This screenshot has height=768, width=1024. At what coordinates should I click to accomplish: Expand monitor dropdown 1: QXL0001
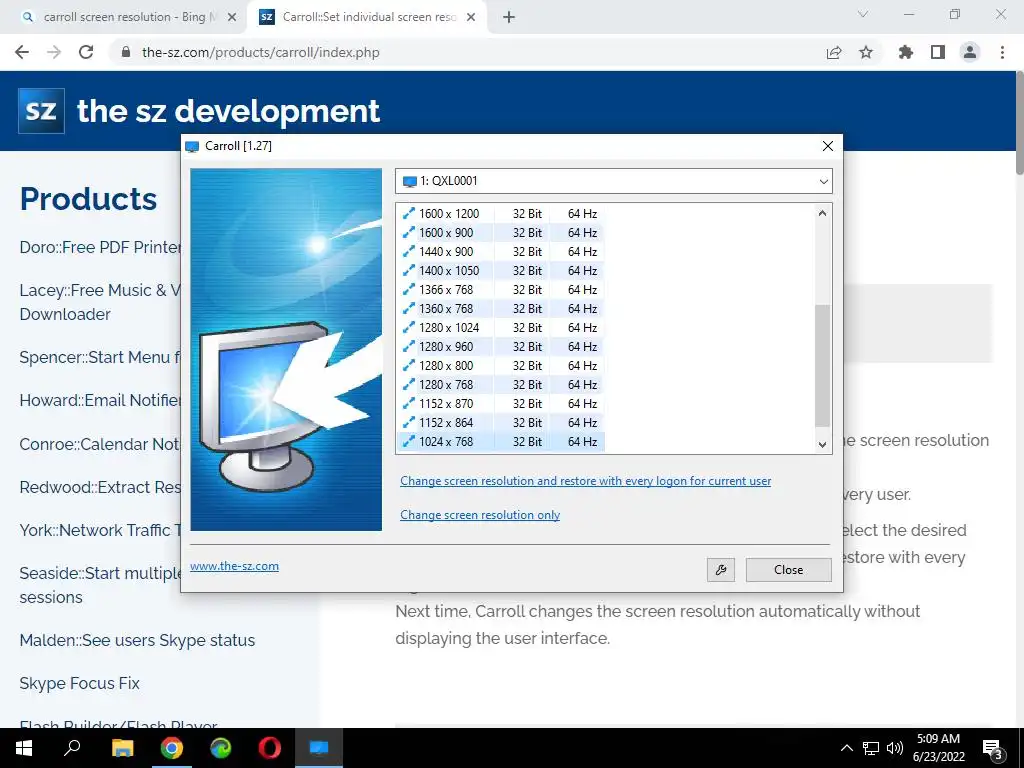(x=613, y=181)
